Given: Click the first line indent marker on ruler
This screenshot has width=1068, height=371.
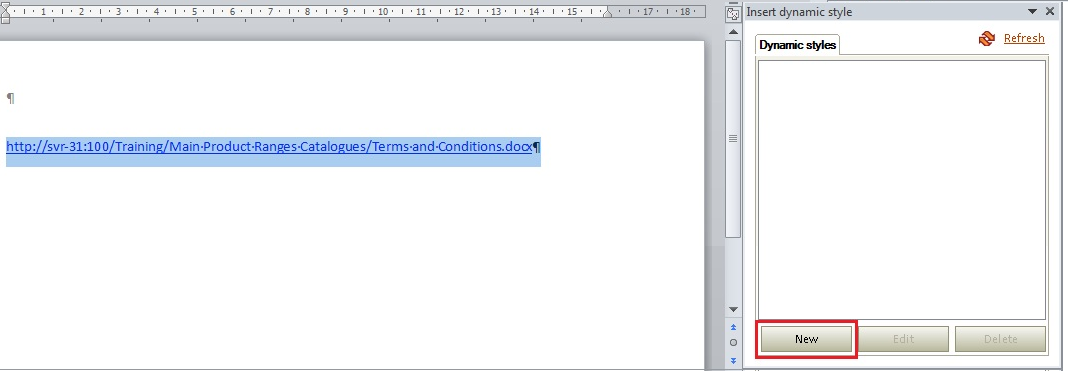Looking at the screenshot, I should tap(5, 7).
